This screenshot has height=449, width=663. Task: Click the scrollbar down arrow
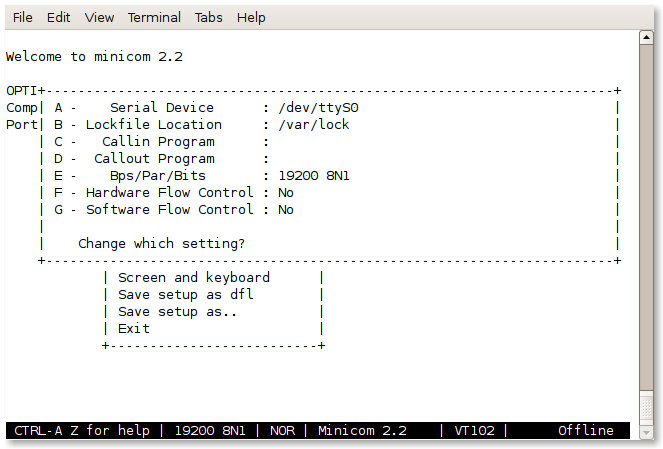coord(646,432)
